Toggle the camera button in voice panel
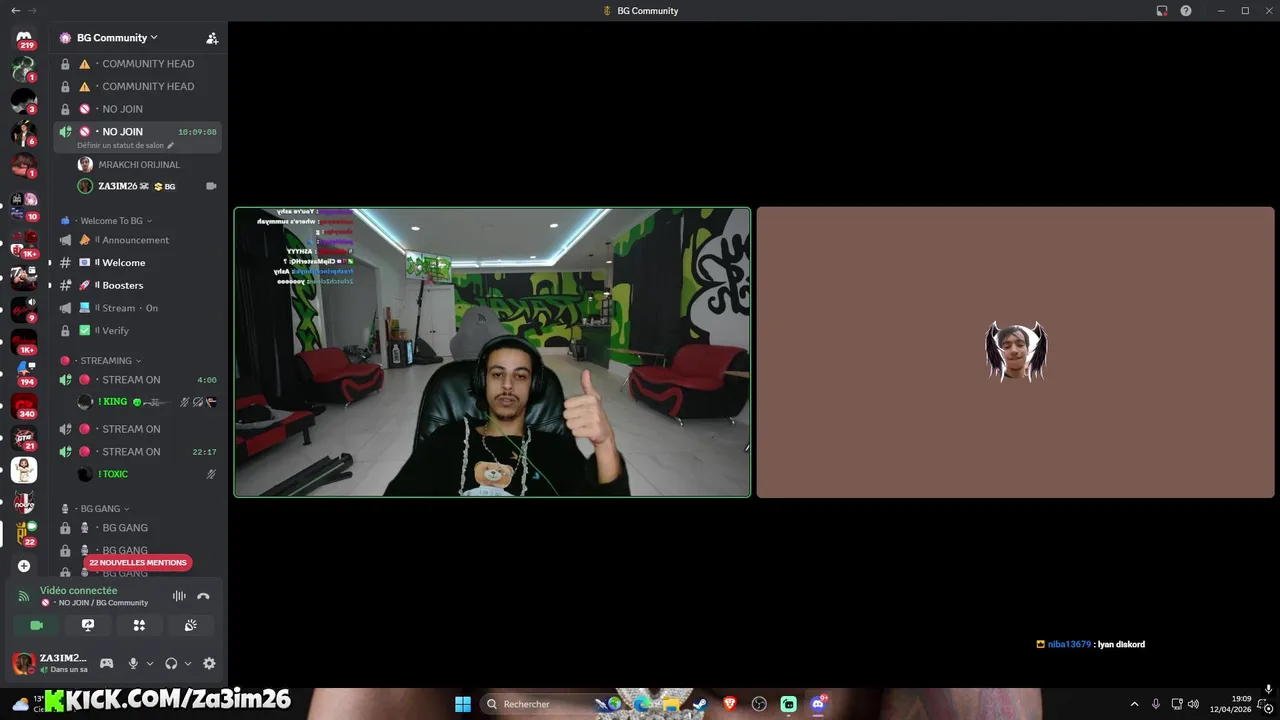The width and height of the screenshot is (1280, 720). click(37, 625)
